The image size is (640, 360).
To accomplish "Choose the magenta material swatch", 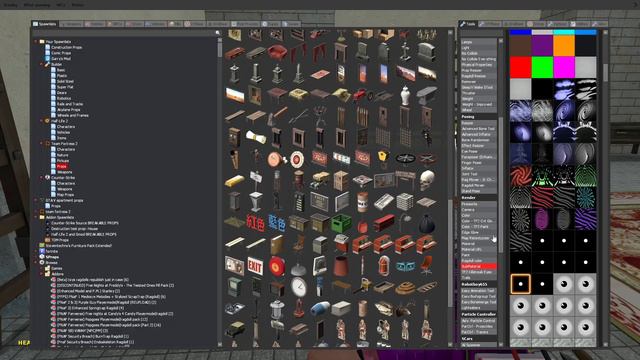I will point(564,67).
